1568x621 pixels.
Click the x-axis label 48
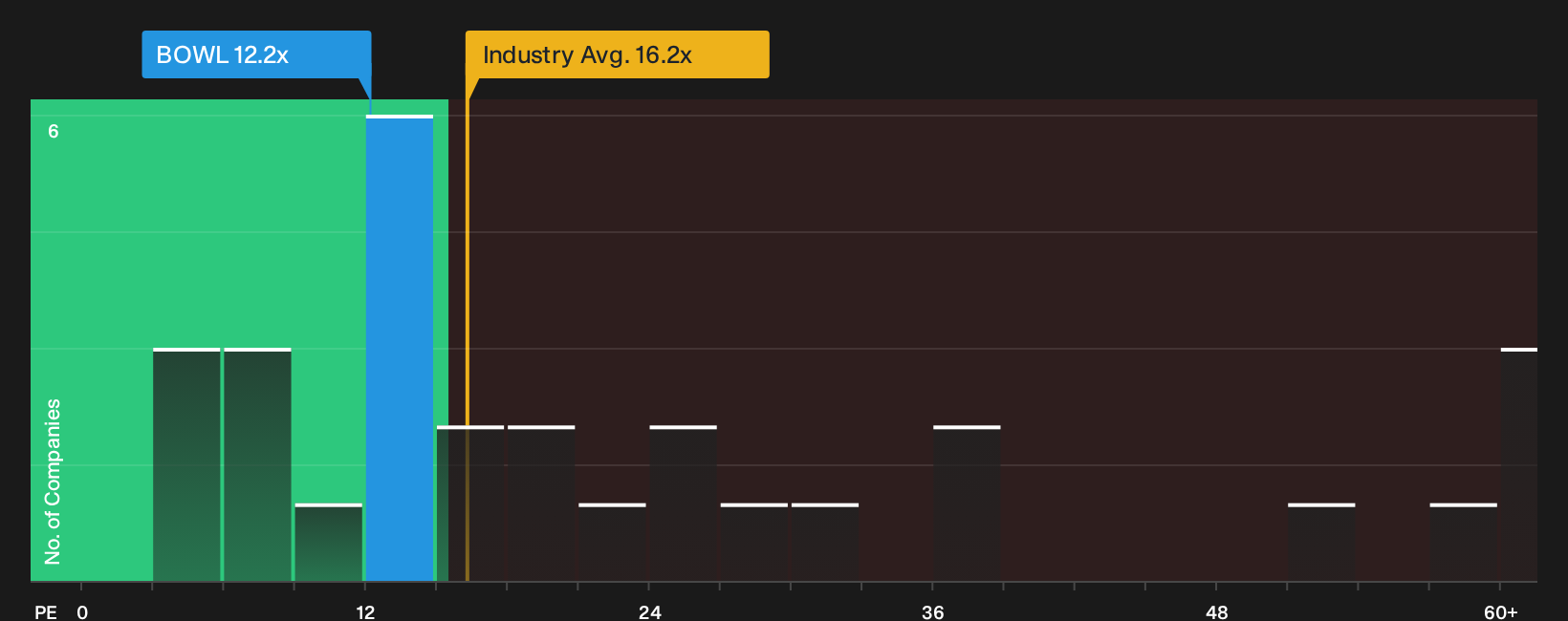click(x=1216, y=611)
